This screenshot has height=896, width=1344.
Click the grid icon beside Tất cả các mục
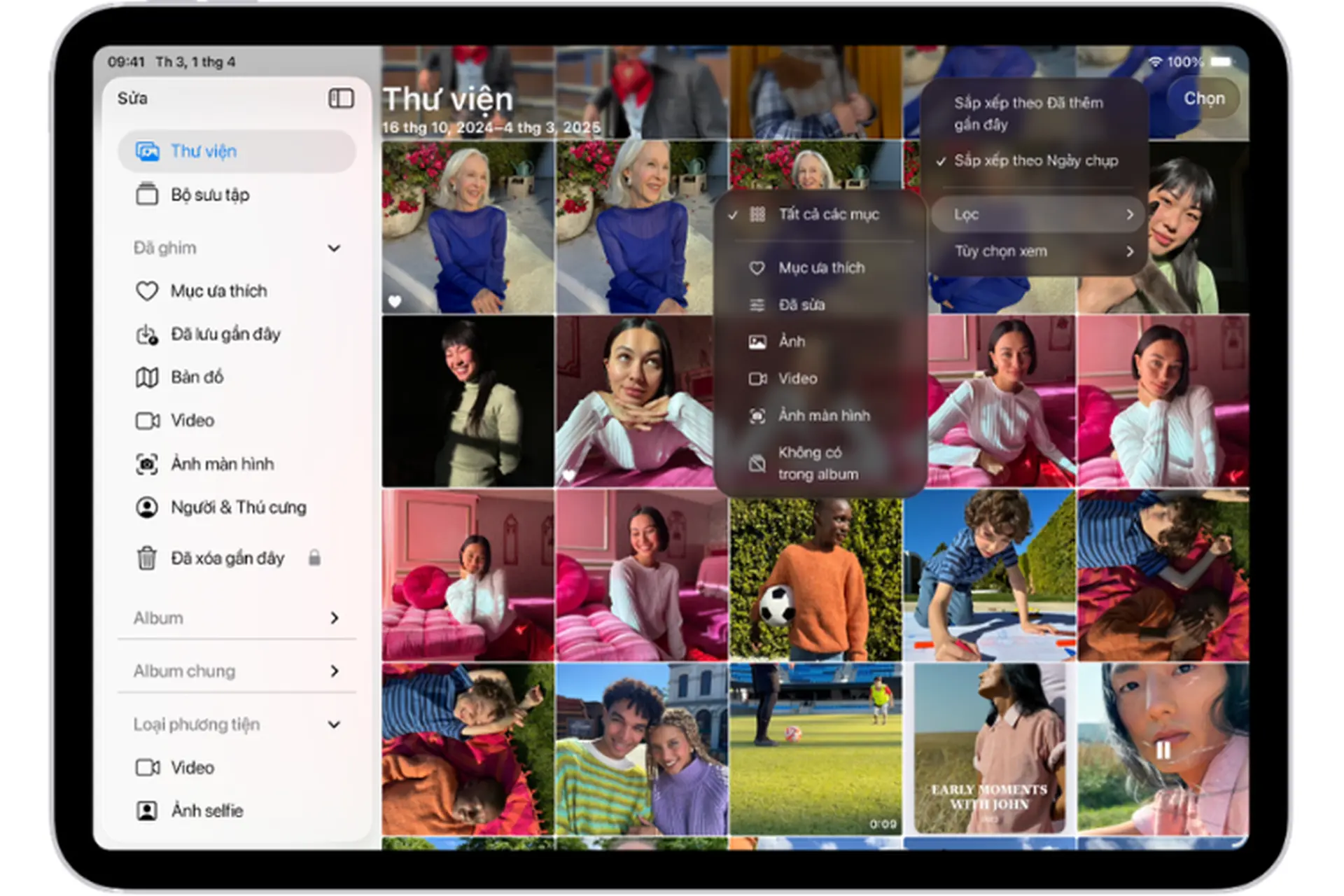(x=757, y=214)
